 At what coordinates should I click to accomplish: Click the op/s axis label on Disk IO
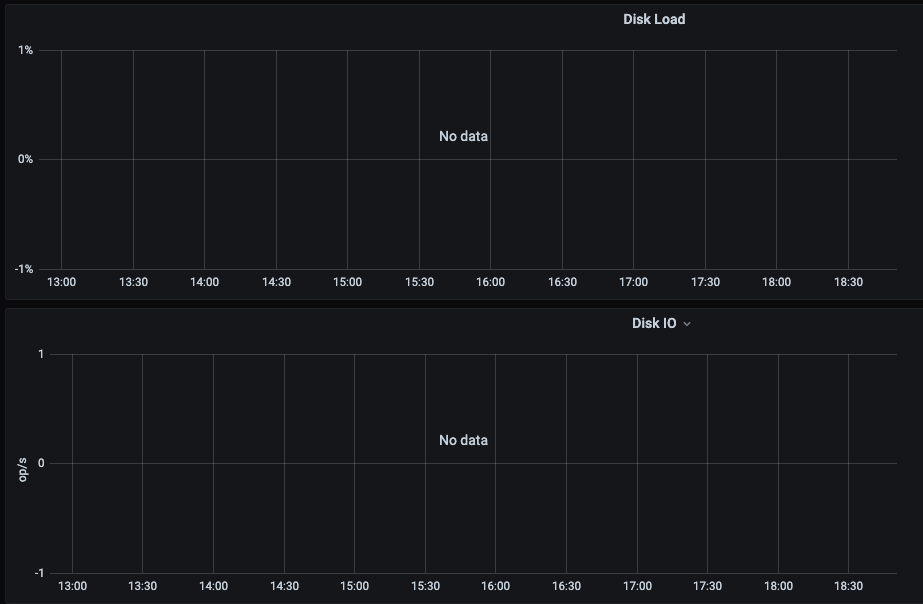(22, 470)
